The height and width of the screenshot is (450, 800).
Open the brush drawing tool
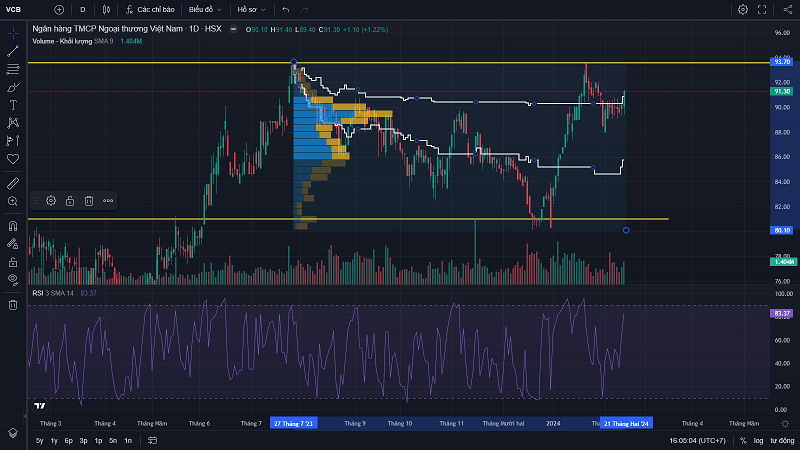[13, 87]
